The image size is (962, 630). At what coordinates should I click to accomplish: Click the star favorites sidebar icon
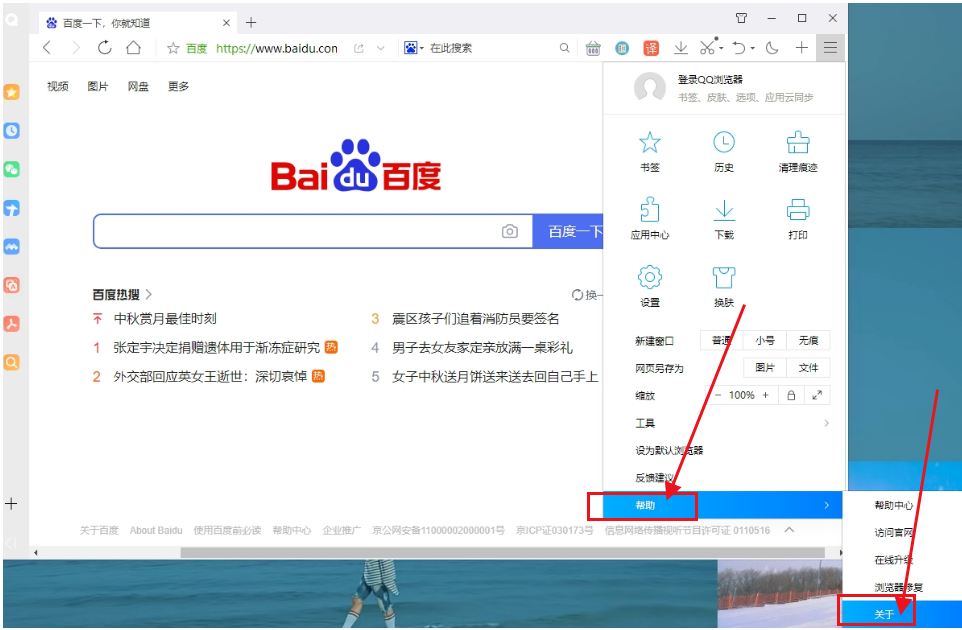(x=12, y=92)
